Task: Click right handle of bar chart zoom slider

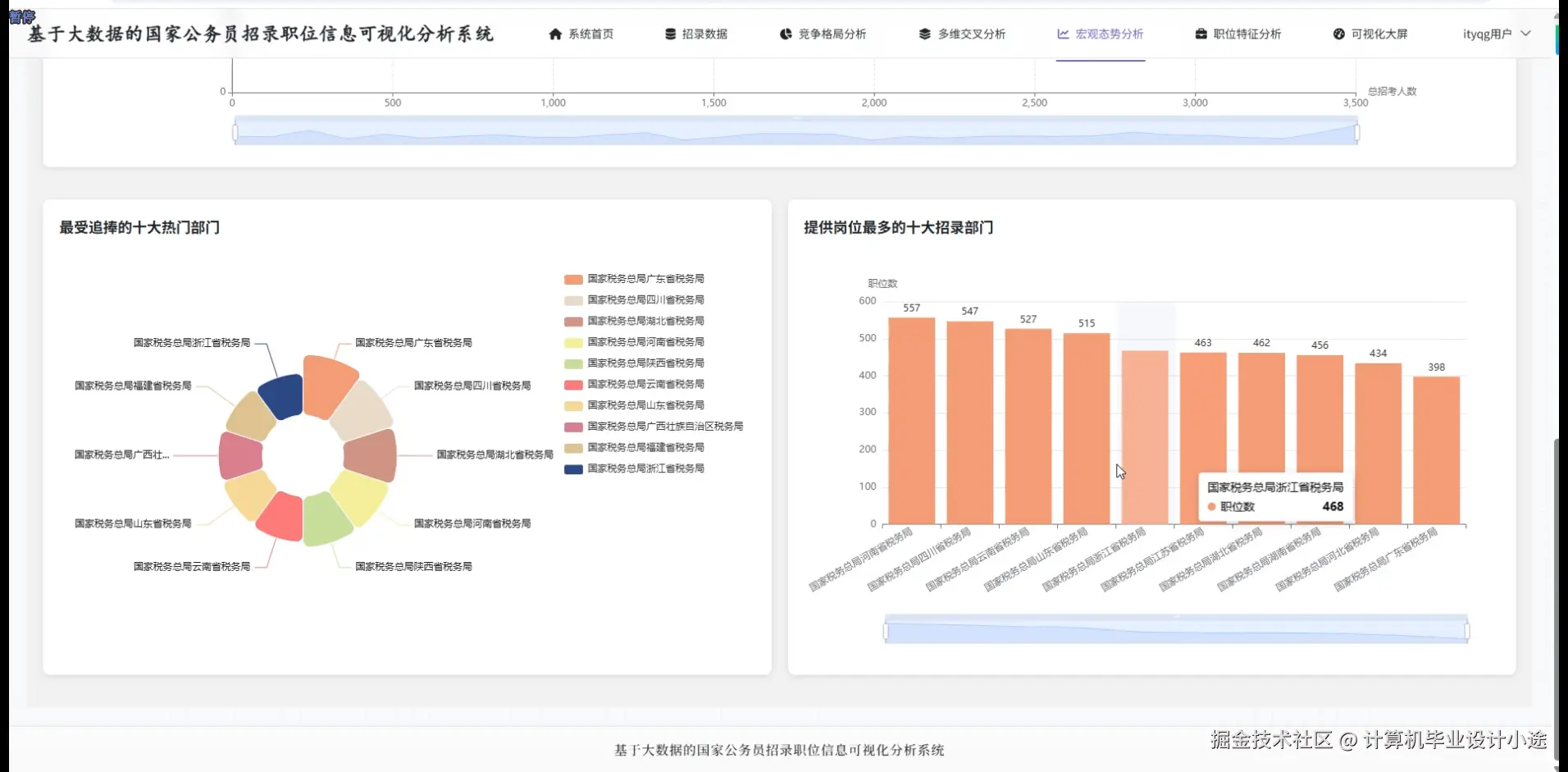Action: (1466, 631)
